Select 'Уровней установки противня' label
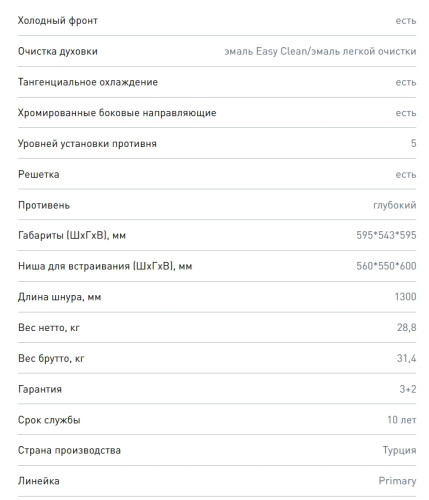 87,144
